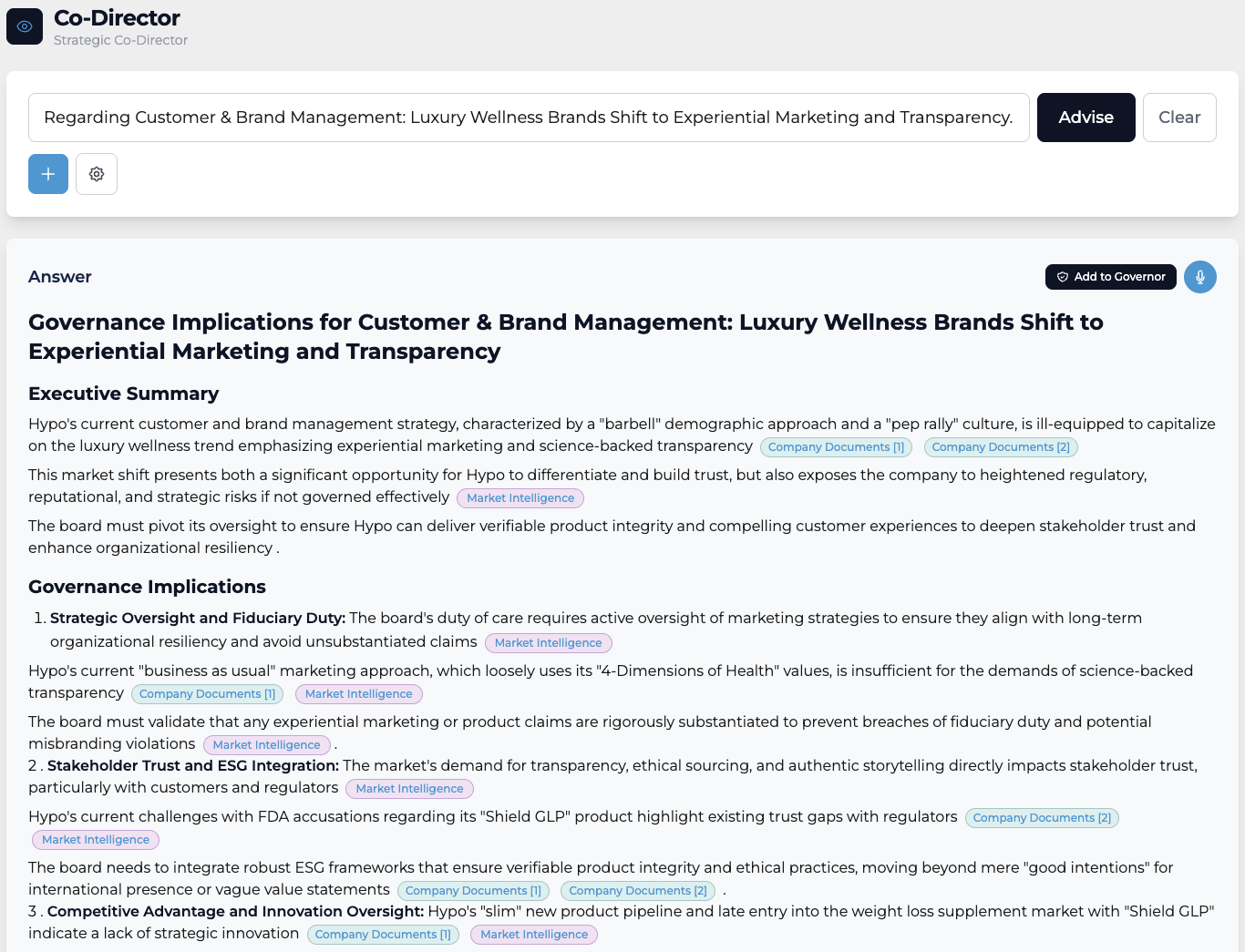Click the Add to Governor button
This screenshot has height=952, width=1245.
click(1111, 277)
